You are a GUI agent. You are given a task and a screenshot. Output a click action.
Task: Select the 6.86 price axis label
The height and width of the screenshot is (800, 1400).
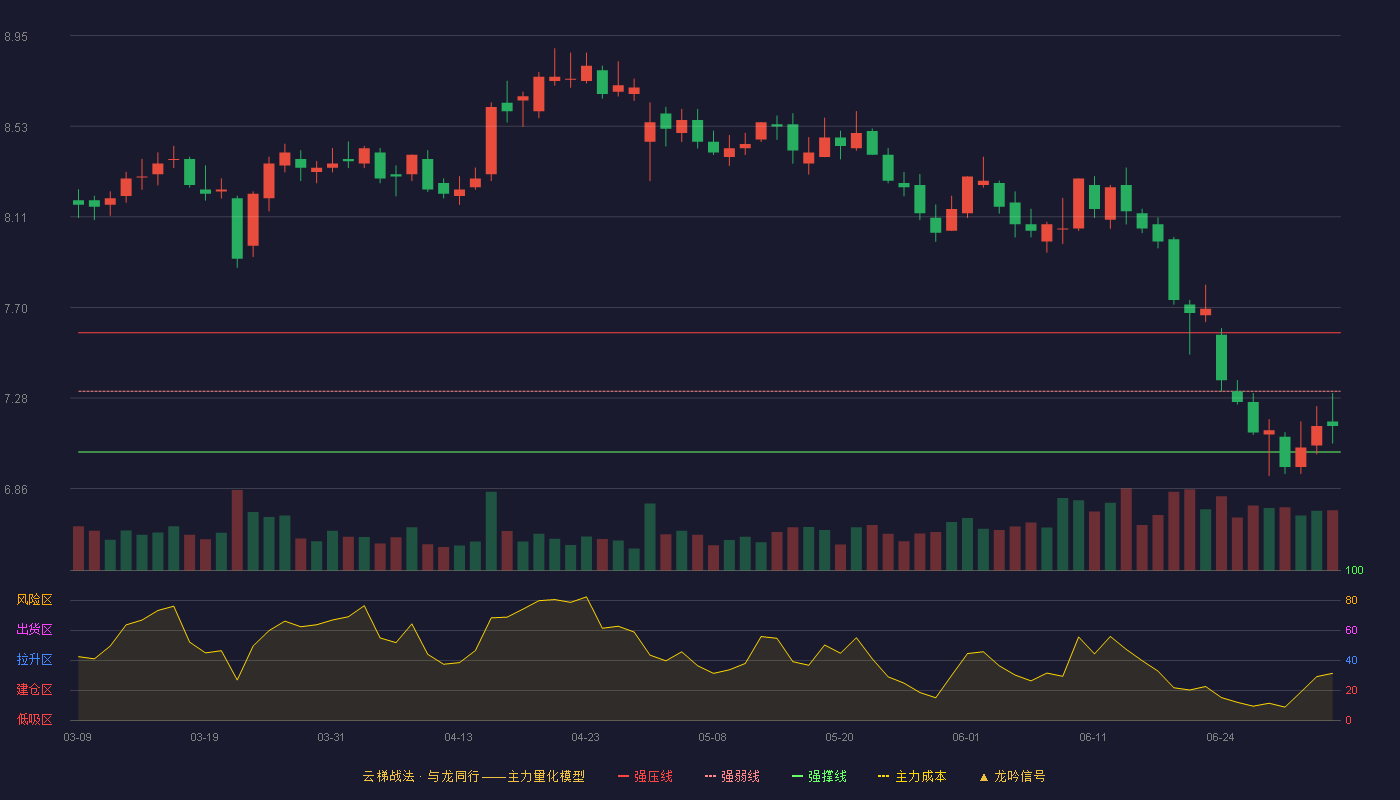tap(16, 490)
